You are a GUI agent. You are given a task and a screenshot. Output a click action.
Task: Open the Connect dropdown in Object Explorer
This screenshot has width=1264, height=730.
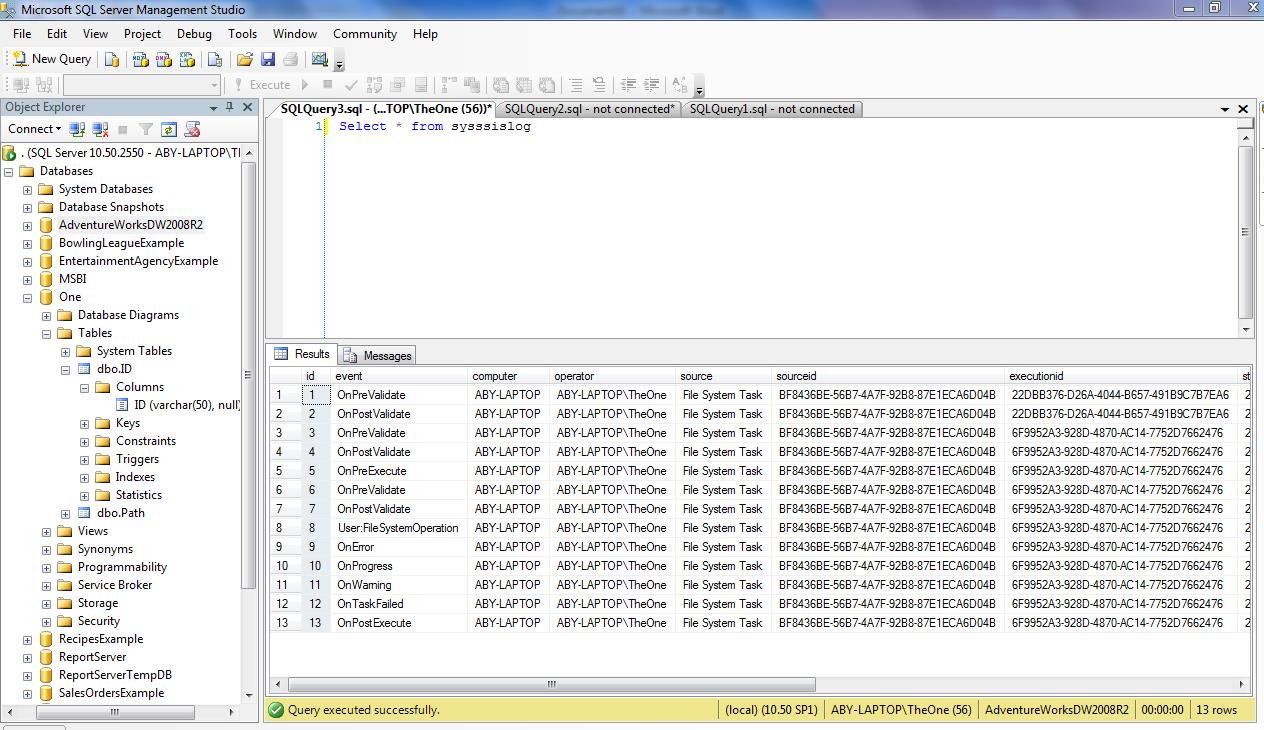tap(35, 129)
